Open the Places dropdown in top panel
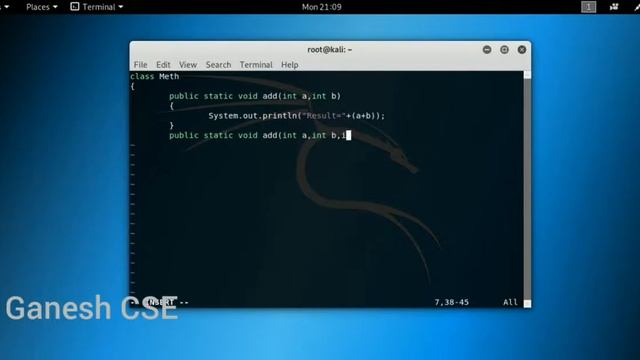Screen dimensions: 640x360 42,7
